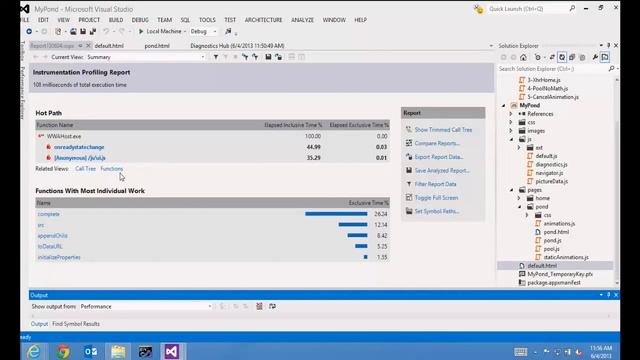Click the report toolbar filter funnel icon
This screenshot has width=640, height=360.
coord(216,57)
